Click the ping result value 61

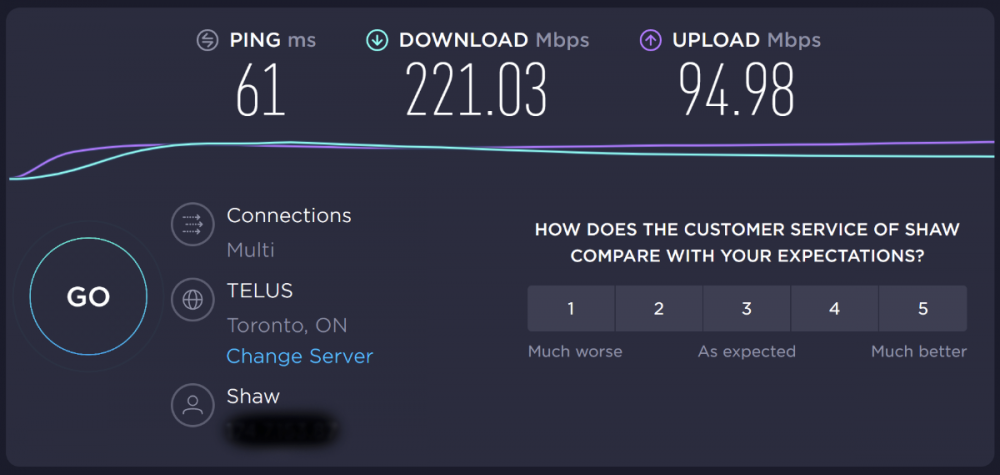(261, 90)
